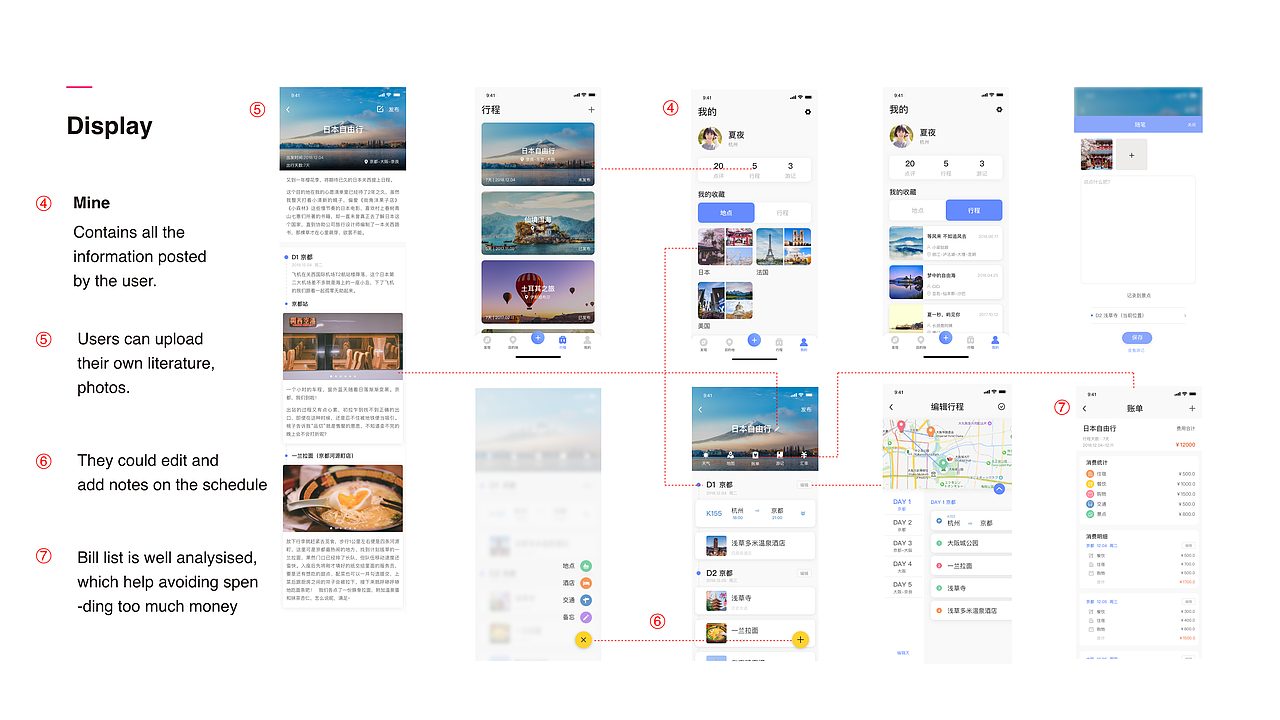Screen dimensions: 1280x720
Task: Tap 3 游记 count on the 我的 screen with 地点 tab active
Action: pyautogui.click(x=790, y=169)
